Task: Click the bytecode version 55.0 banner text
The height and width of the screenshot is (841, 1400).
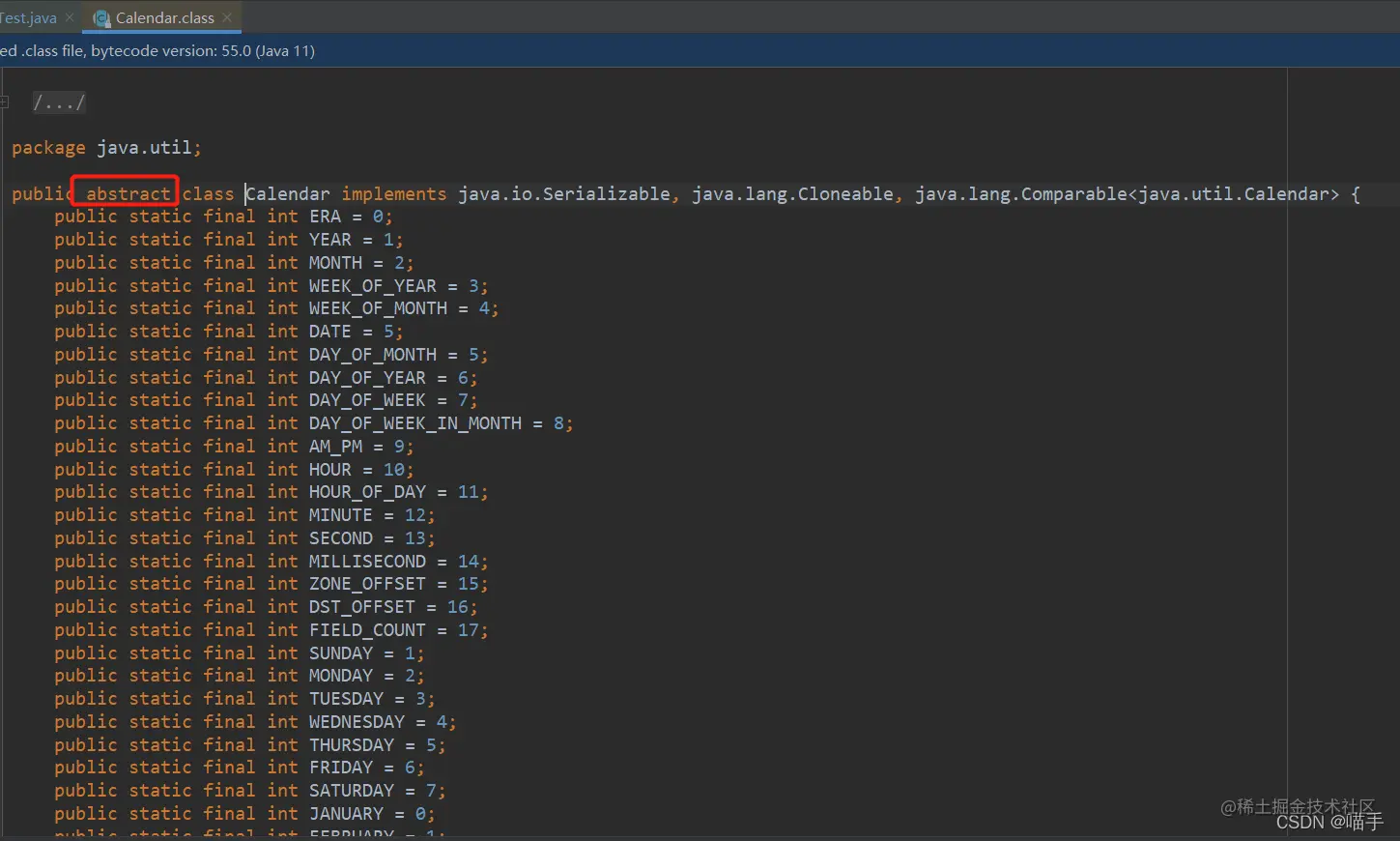Action: tap(157, 50)
